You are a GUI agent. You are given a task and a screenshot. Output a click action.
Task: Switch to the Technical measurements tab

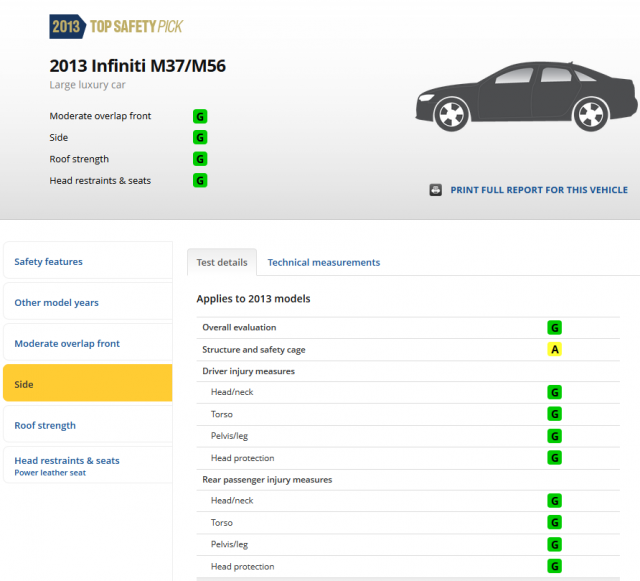click(x=324, y=262)
